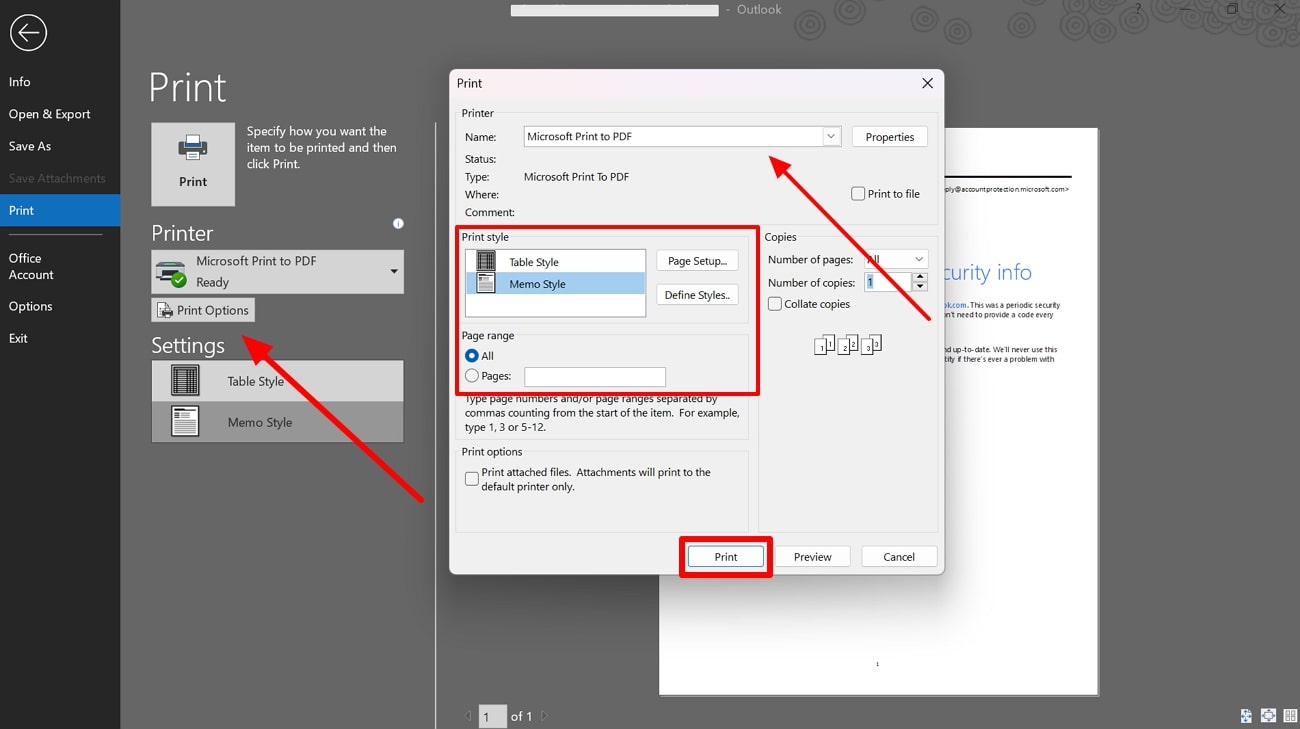Enable the Print to file checkbox

tap(858, 194)
